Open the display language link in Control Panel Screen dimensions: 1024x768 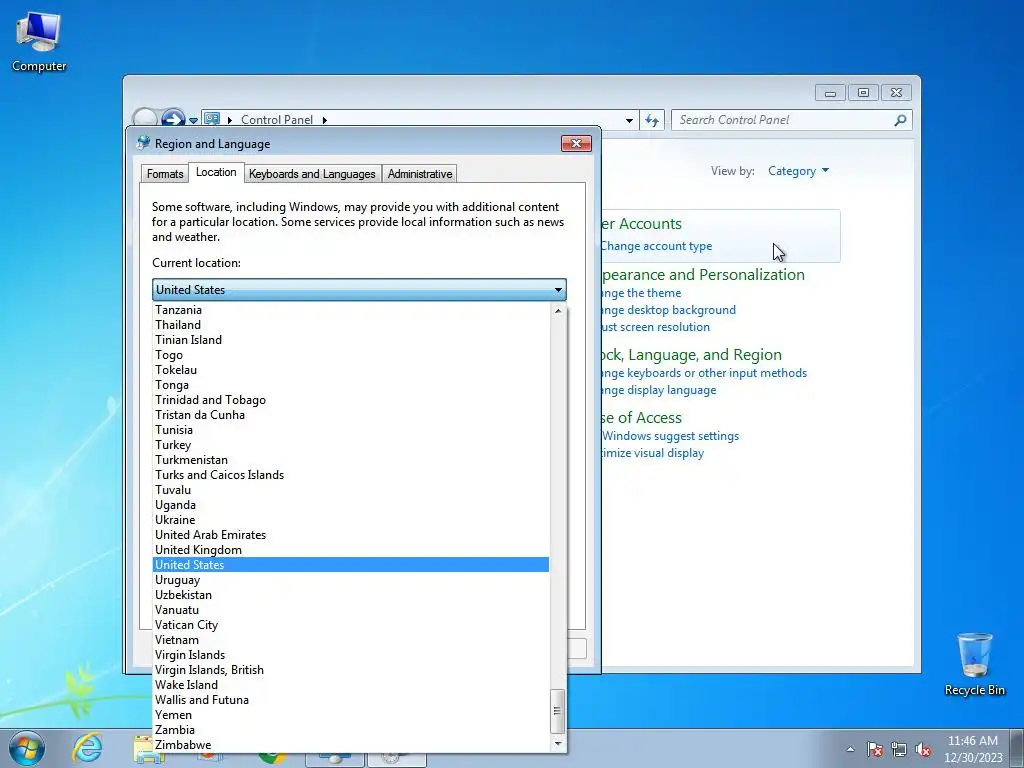(x=658, y=390)
